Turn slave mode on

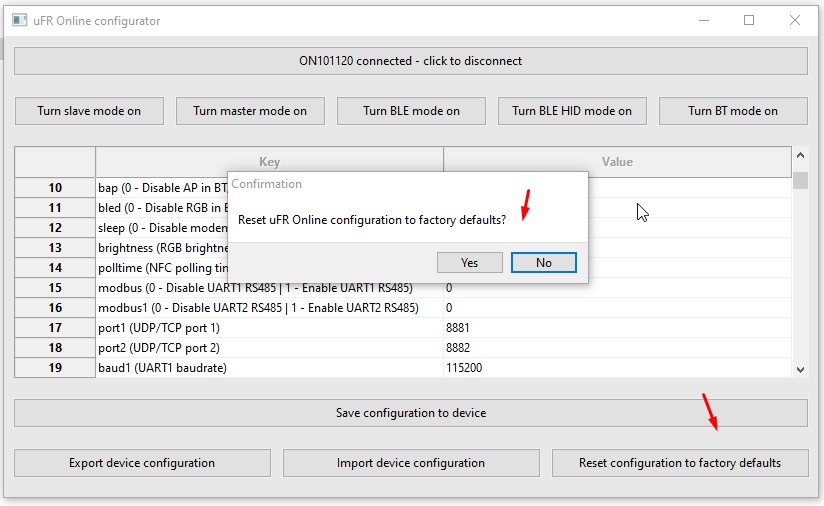click(89, 111)
